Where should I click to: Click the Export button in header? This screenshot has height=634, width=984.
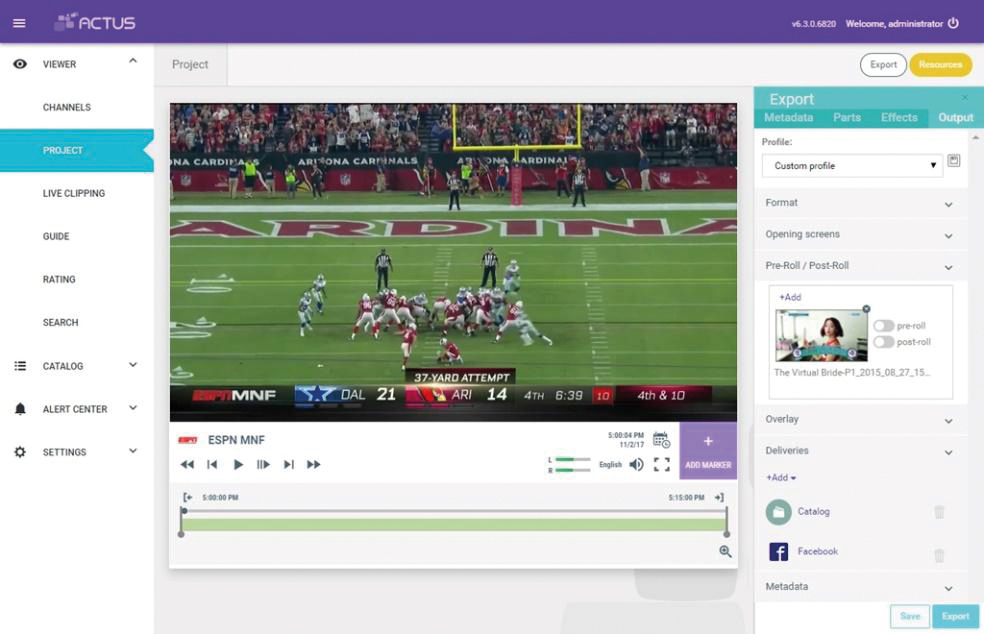[x=883, y=65]
